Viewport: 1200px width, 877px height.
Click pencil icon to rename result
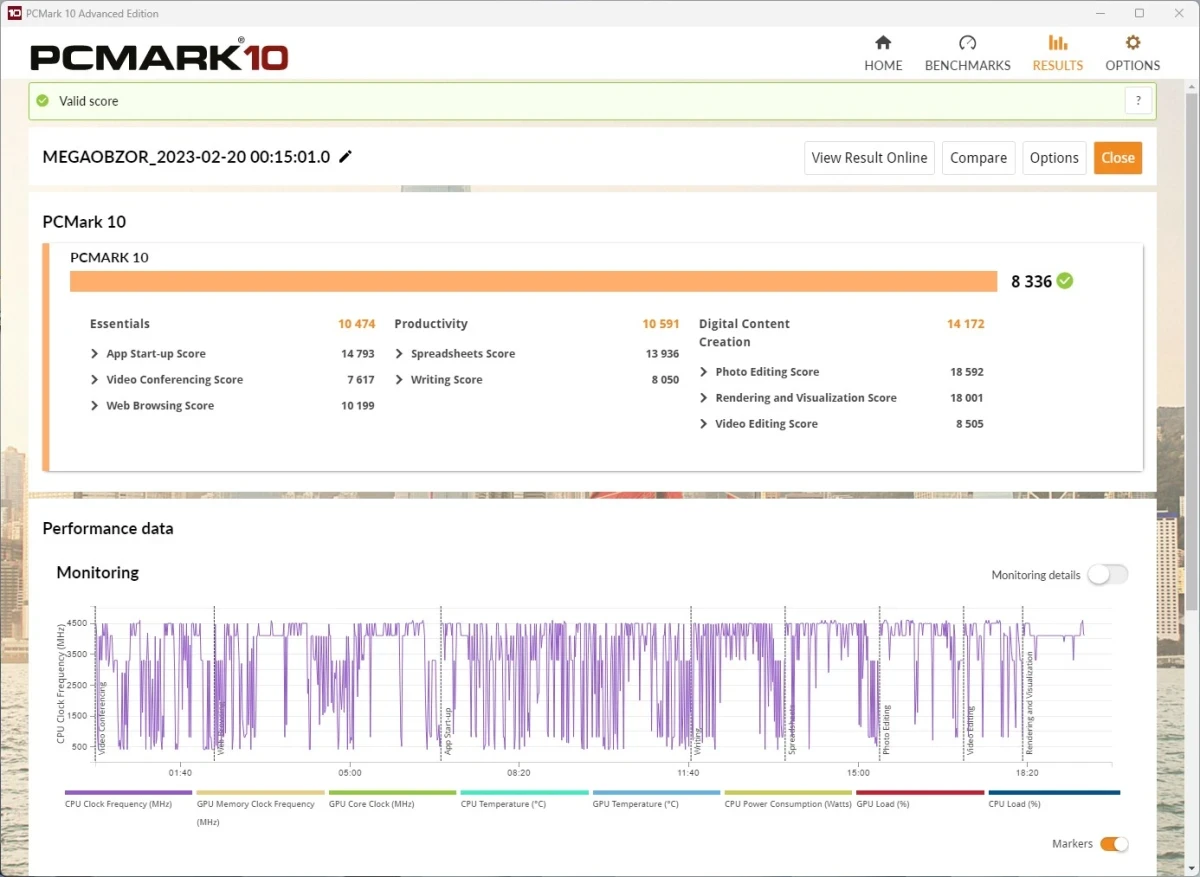point(346,157)
